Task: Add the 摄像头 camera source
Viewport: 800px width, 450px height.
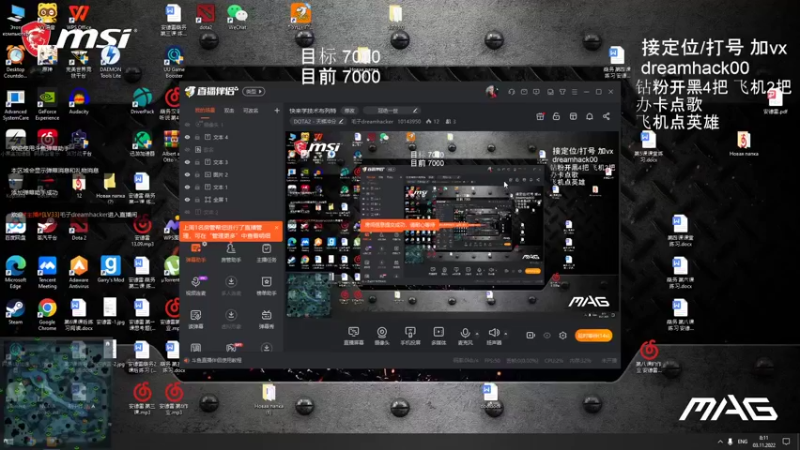Action: [x=382, y=336]
